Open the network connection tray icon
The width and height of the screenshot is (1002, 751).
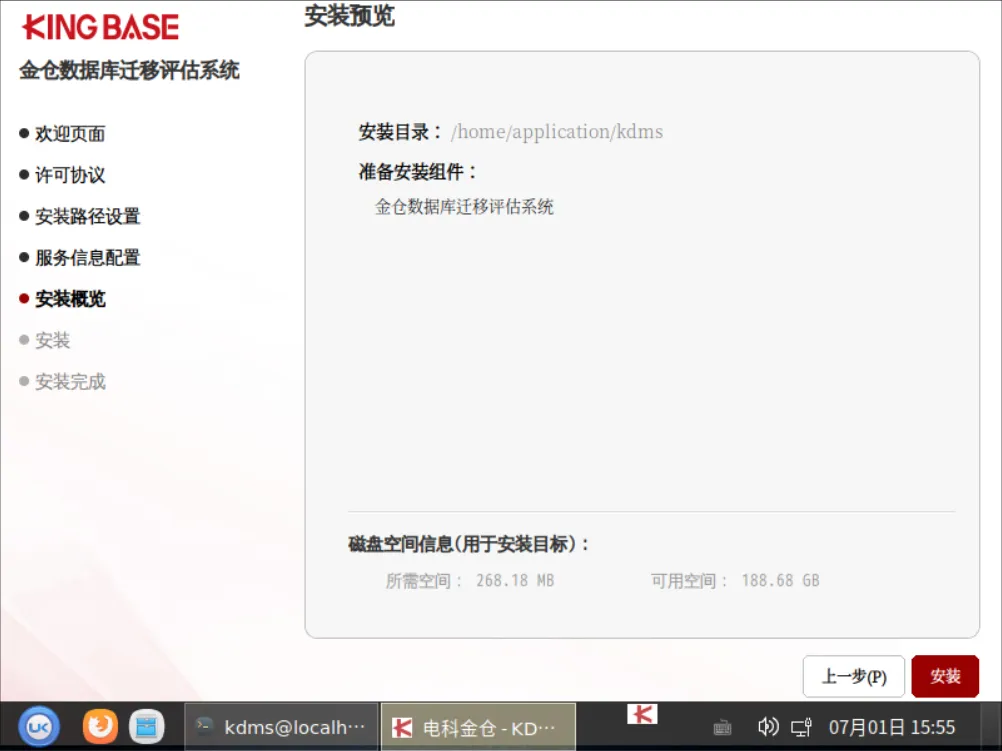point(801,727)
